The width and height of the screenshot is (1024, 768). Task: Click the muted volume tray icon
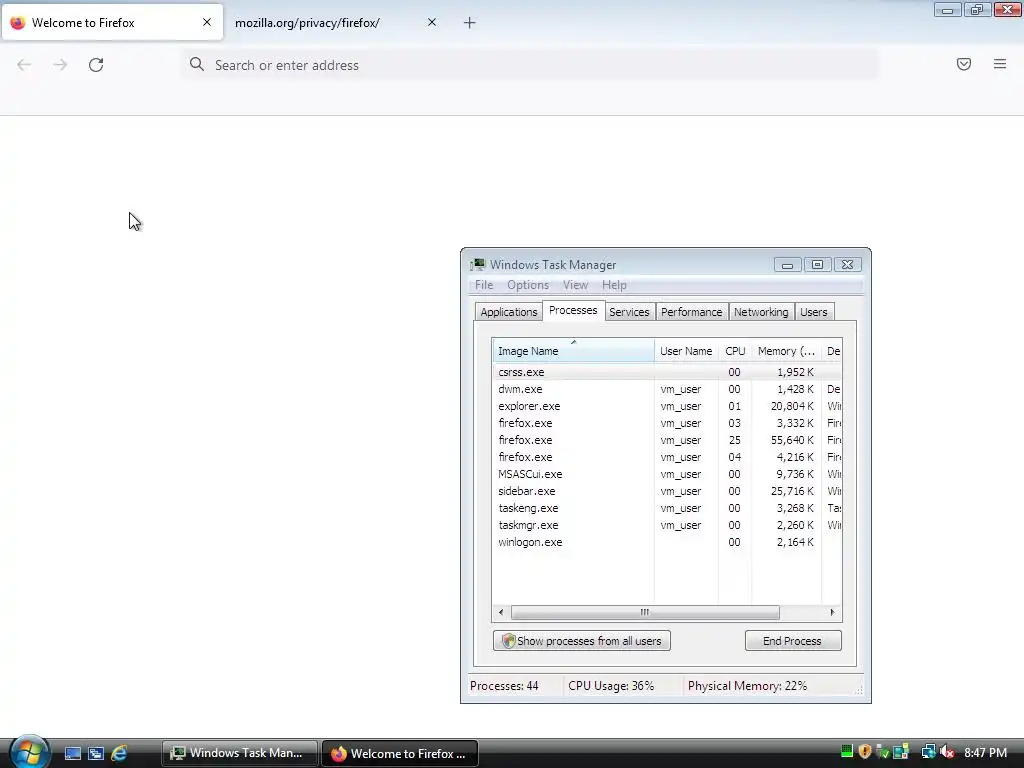[947, 752]
